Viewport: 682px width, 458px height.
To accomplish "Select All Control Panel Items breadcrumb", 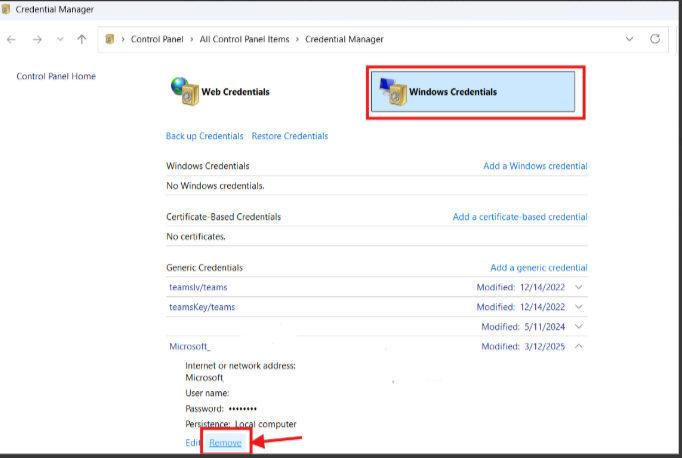I will 244,39.
